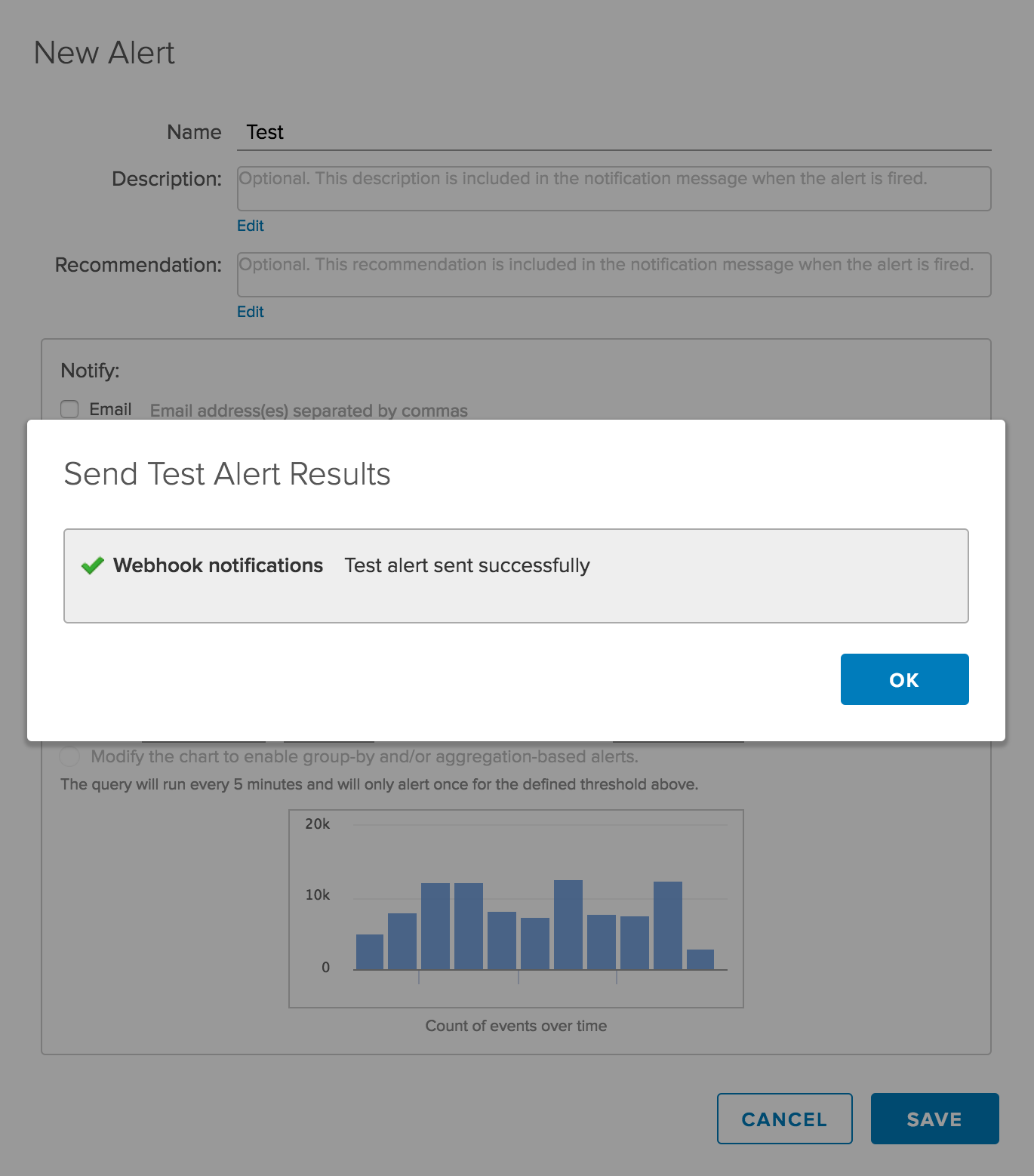Image resolution: width=1034 pixels, height=1176 pixels.
Task: Click the Send Test Alert Results title
Action: click(x=227, y=474)
